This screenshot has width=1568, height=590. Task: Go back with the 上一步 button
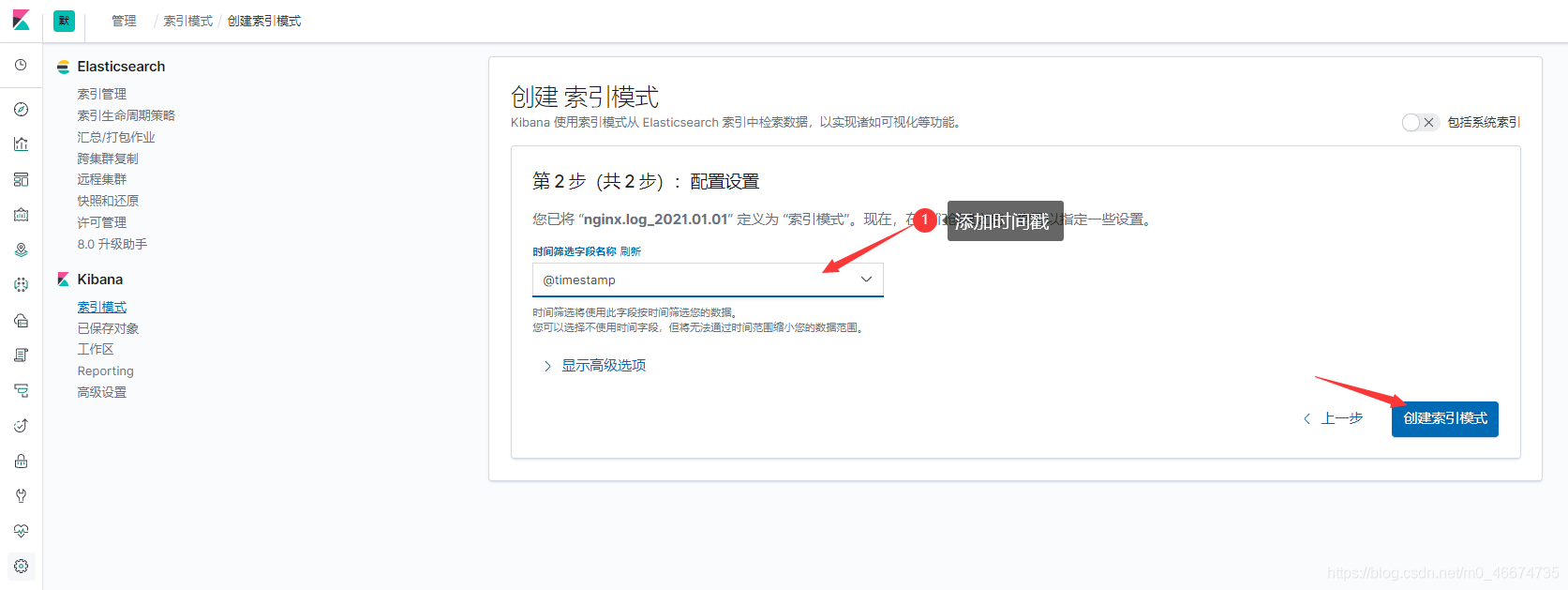[x=1332, y=418]
